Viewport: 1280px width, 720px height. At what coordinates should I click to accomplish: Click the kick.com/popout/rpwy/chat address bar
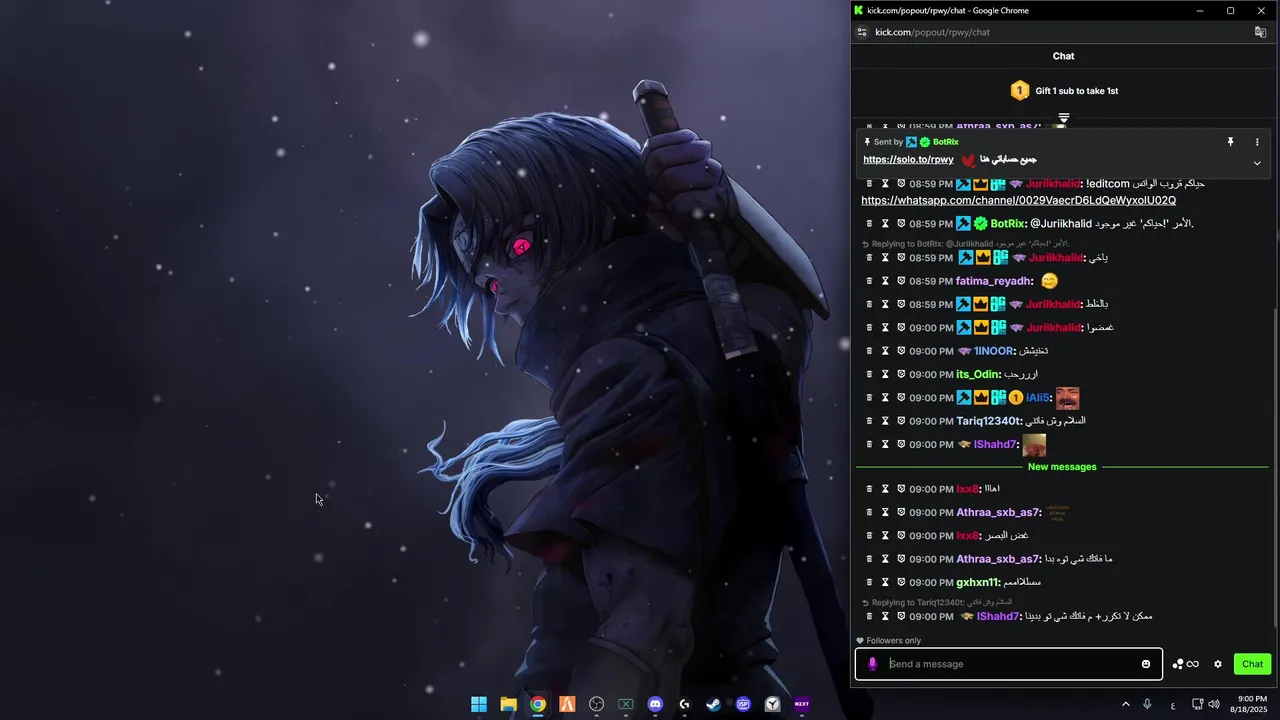click(x=932, y=32)
